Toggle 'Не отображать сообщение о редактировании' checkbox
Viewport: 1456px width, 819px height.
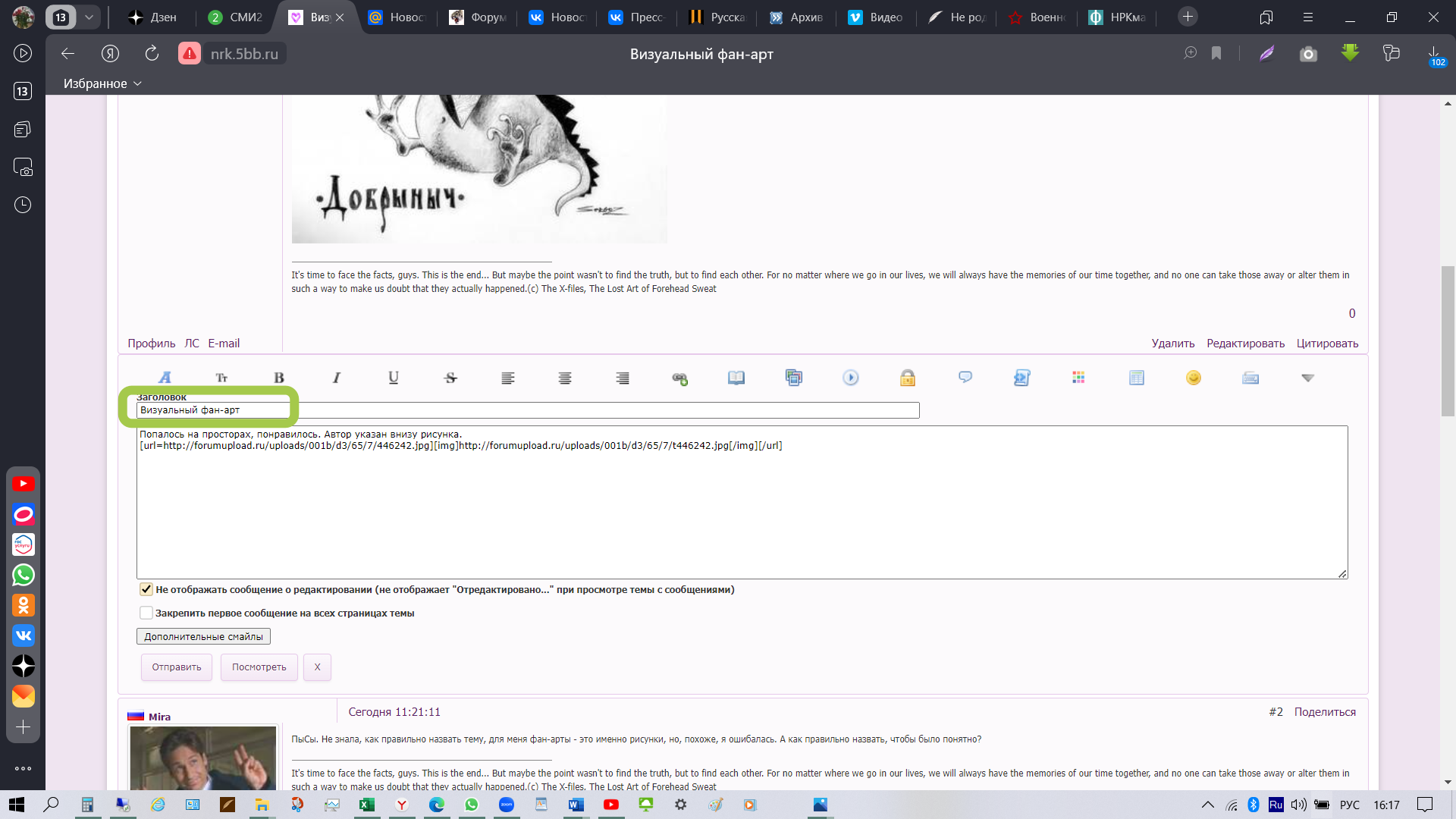point(146,589)
